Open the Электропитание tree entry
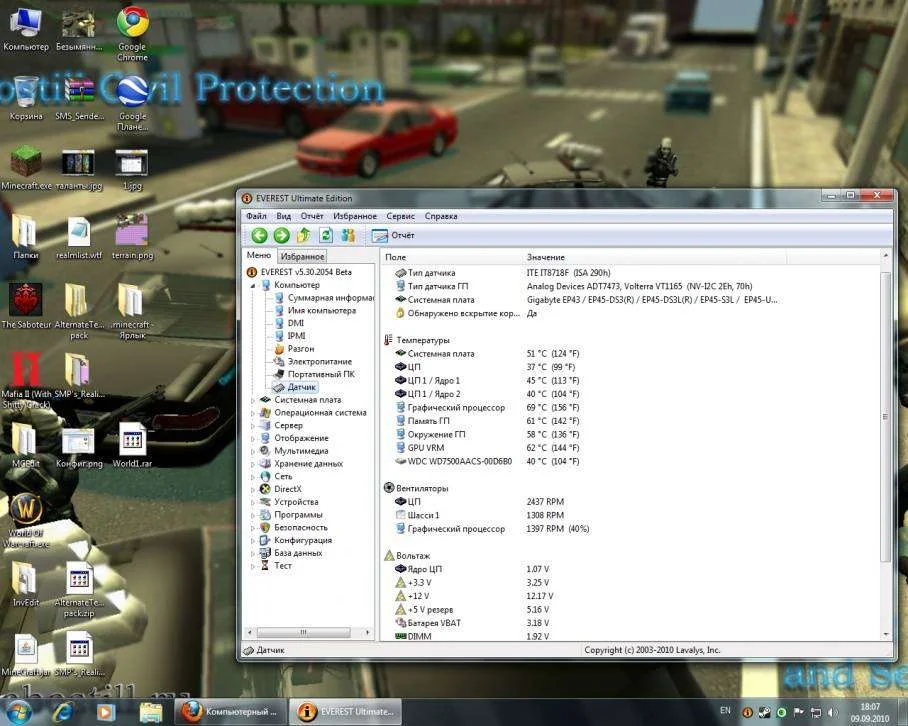Viewport: 908px width, 726px height. pos(319,361)
